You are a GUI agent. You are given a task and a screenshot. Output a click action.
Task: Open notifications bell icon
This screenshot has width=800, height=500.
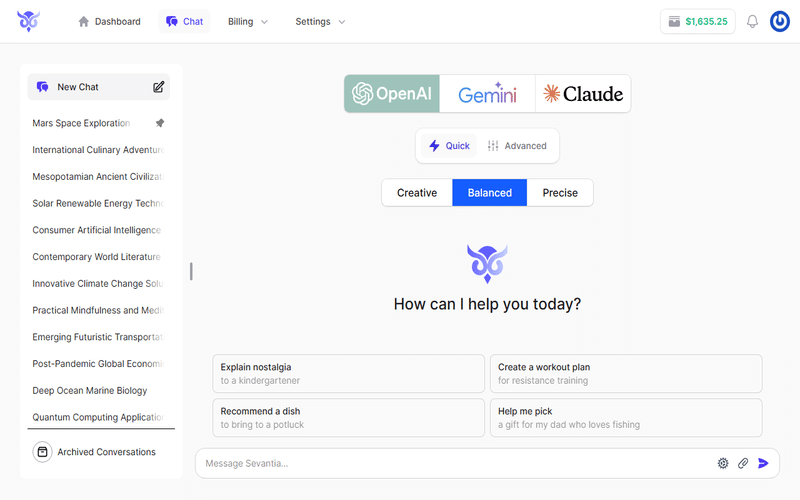753,22
